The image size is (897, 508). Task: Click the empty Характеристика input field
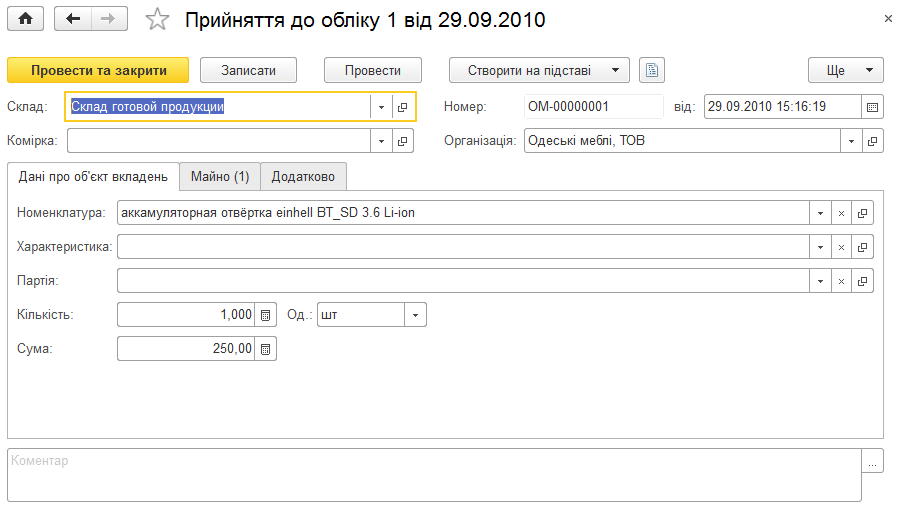click(463, 247)
